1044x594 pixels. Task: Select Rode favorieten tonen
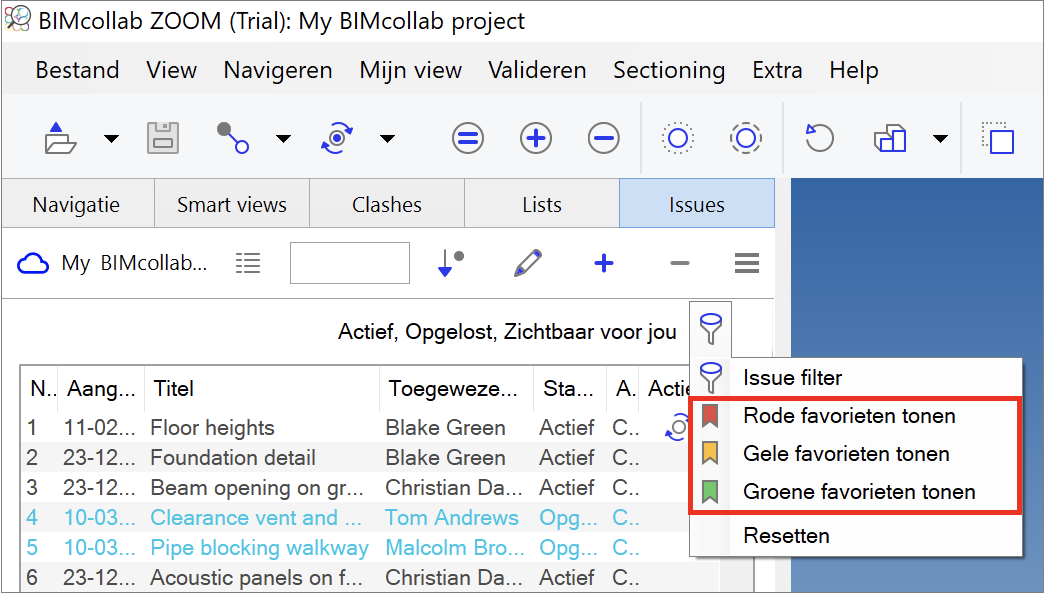(856, 416)
